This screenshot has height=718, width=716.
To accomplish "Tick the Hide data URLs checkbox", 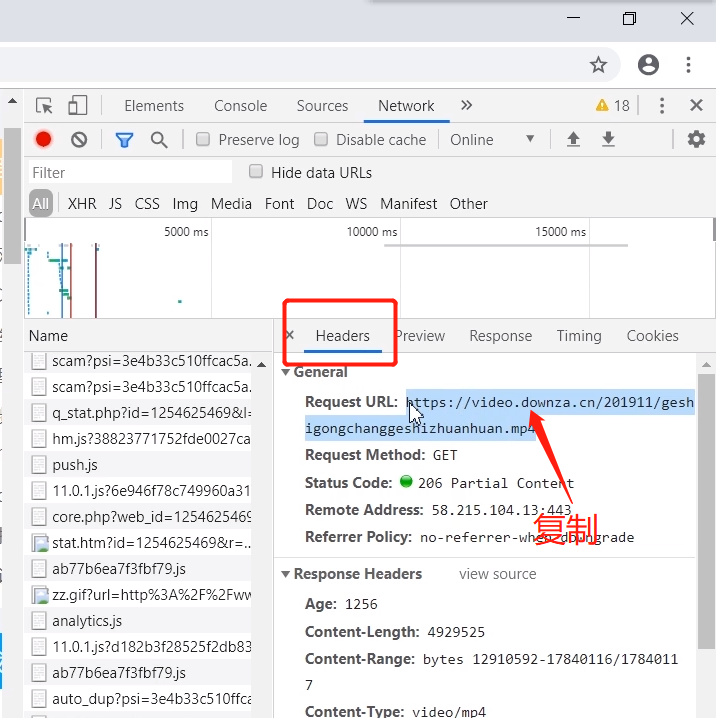I will click(256, 172).
